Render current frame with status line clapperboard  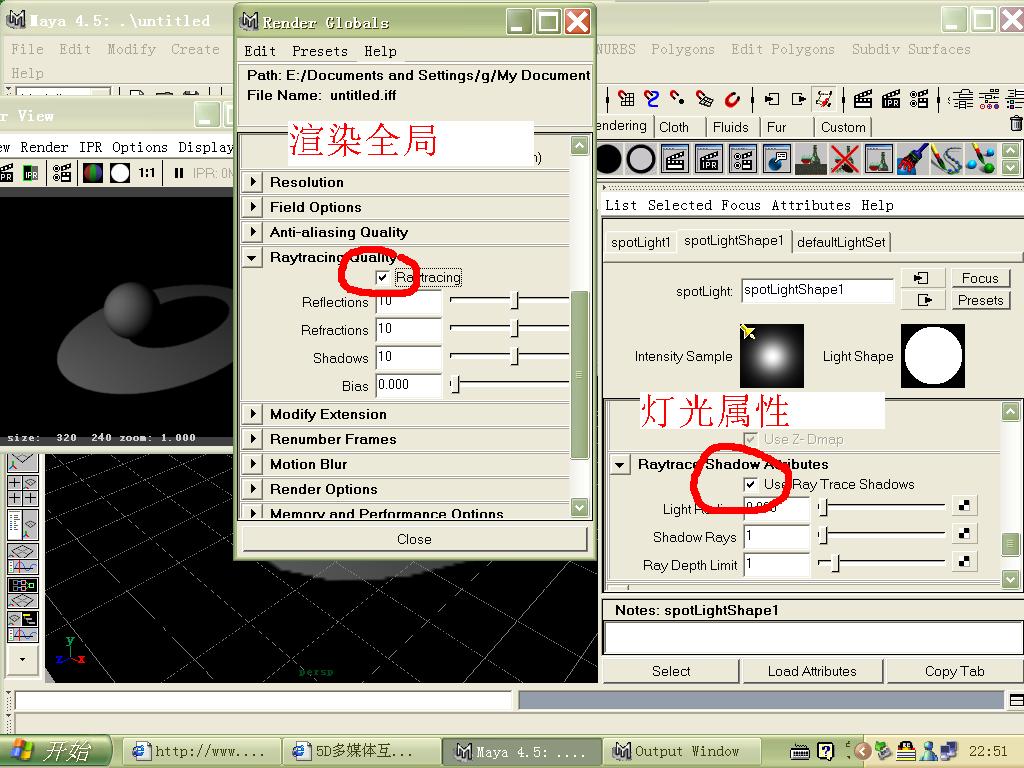click(863, 99)
